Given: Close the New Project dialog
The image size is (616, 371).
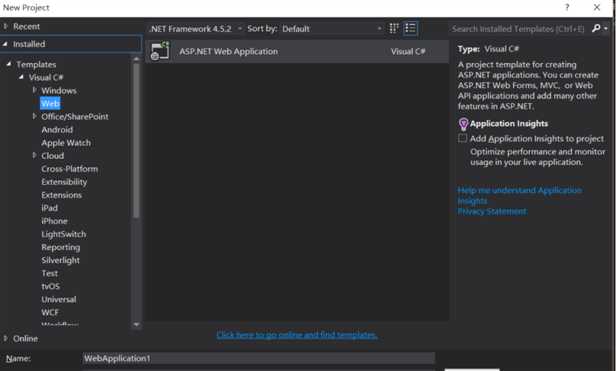Looking at the screenshot, I should click(597, 7).
